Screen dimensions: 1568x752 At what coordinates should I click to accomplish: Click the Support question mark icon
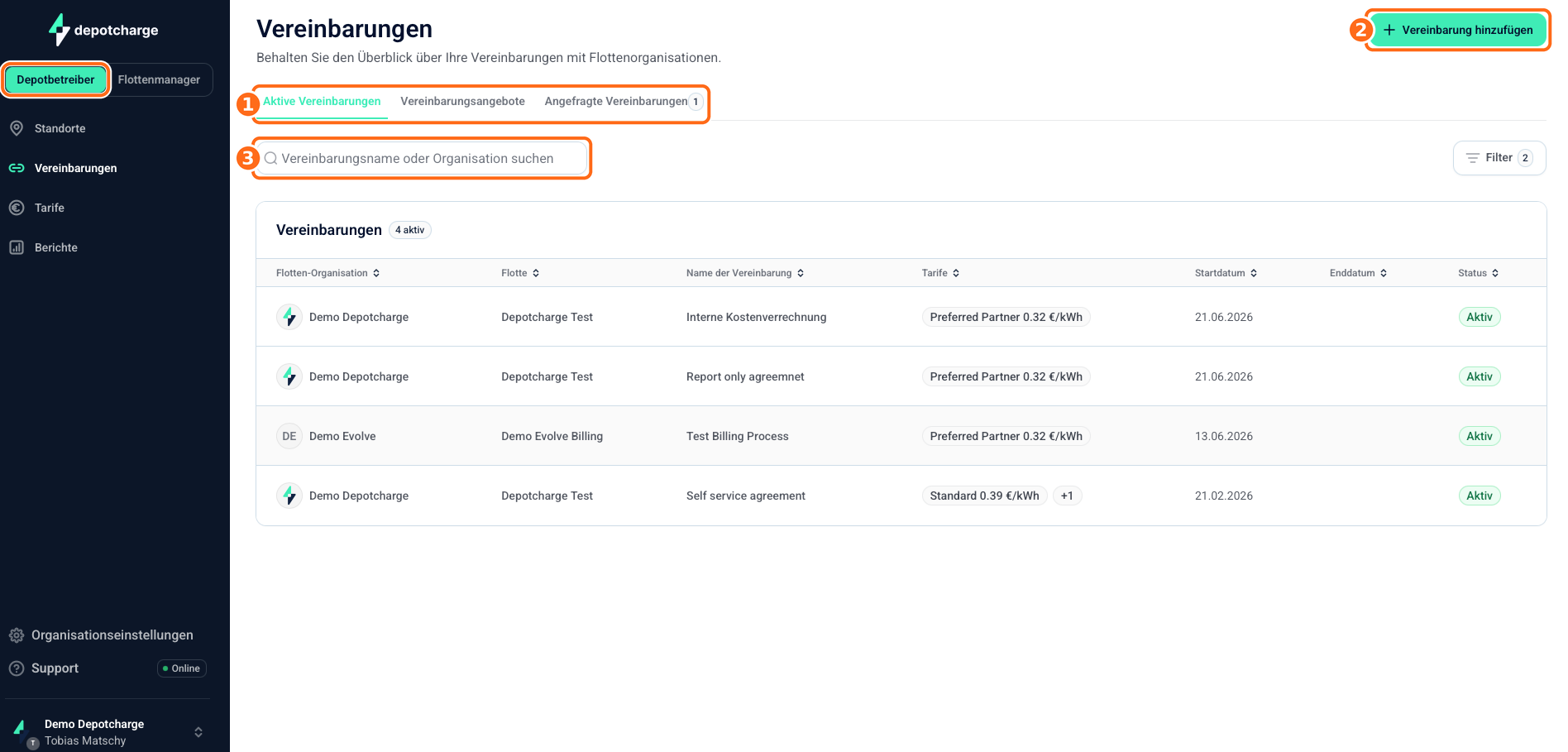point(17,668)
